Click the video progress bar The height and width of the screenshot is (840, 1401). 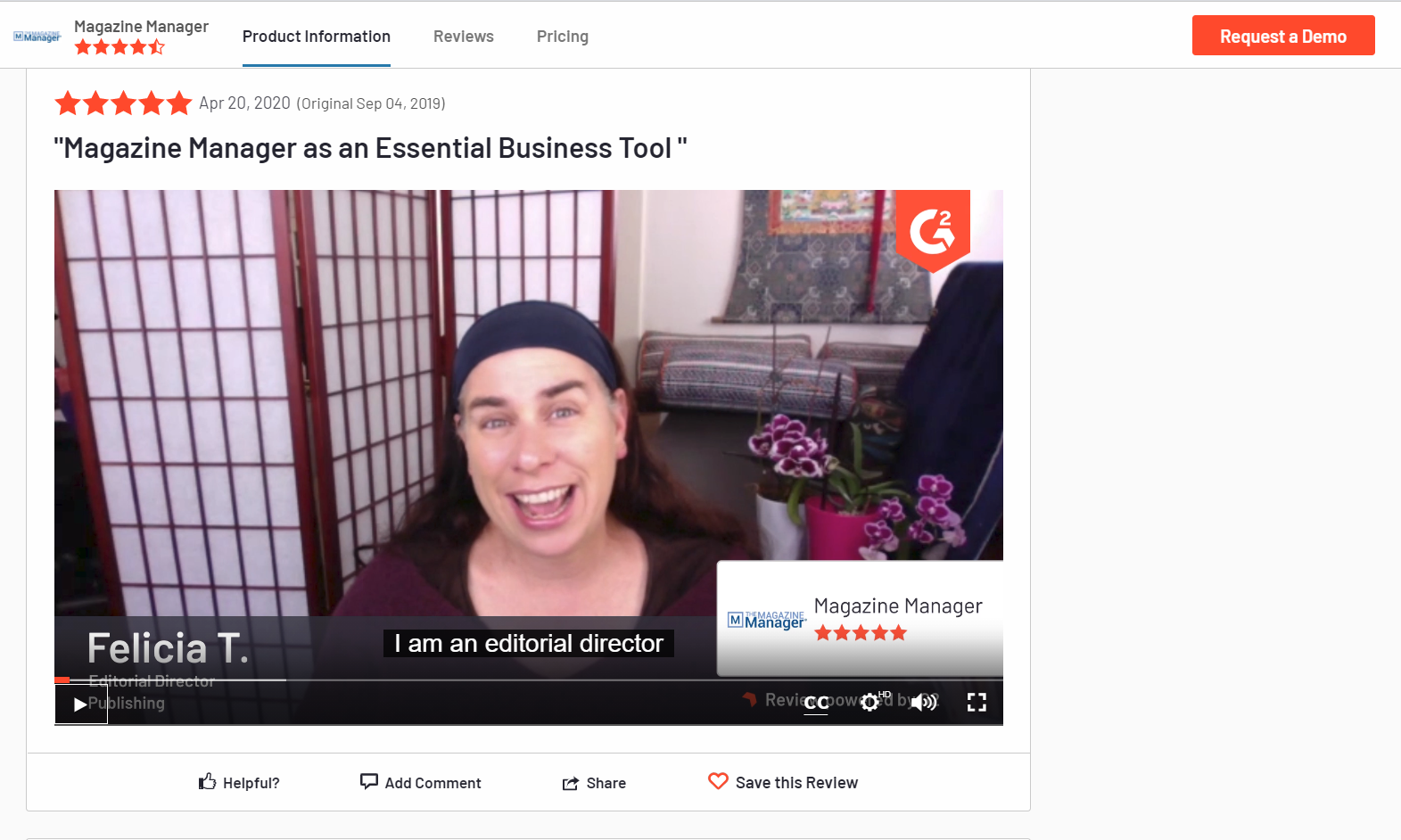click(x=529, y=679)
